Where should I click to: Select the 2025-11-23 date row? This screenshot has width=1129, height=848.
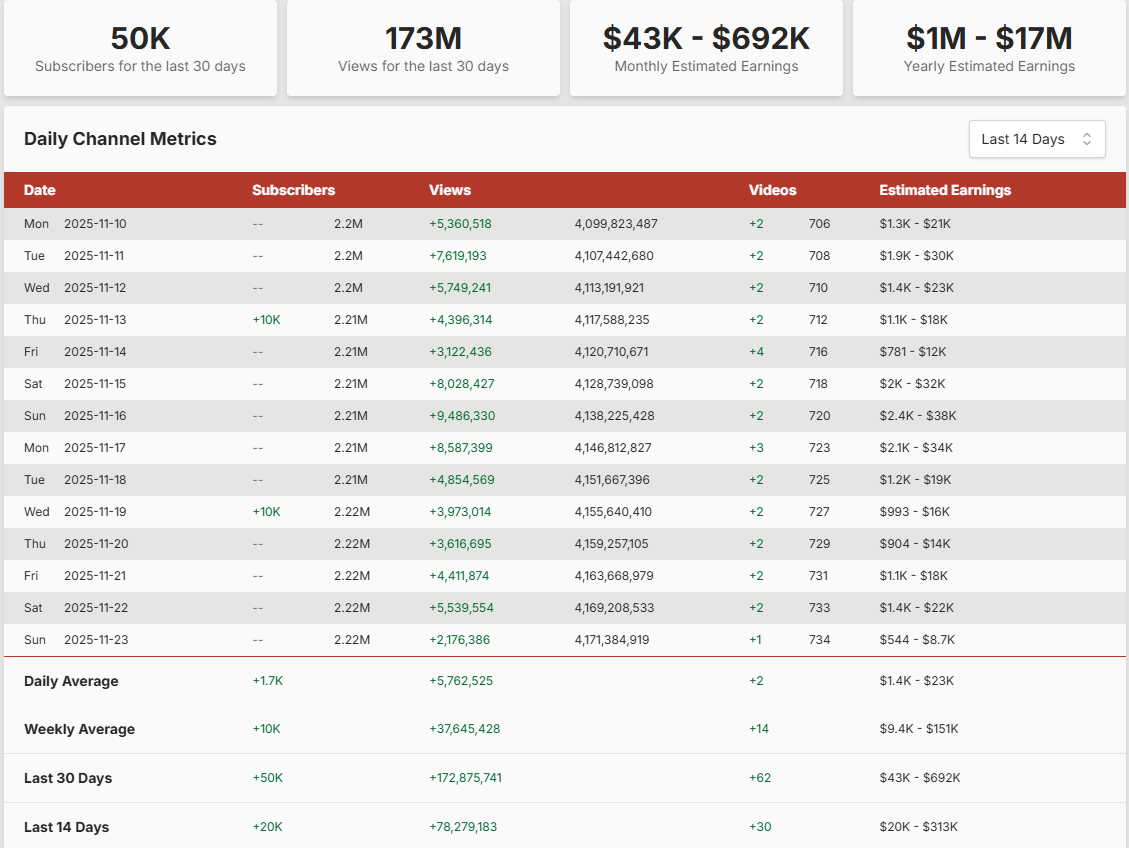pos(95,640)
